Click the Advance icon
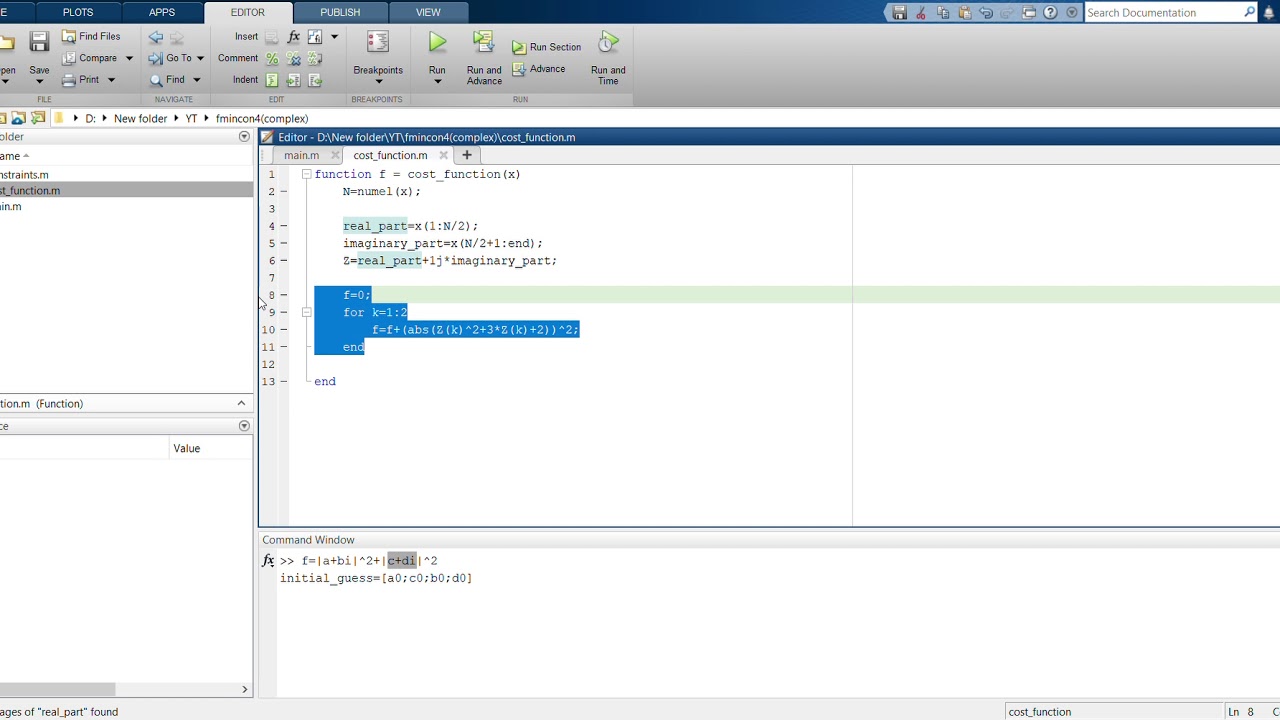Screen dimensions: 1280x720 click(x=519, y=69)
